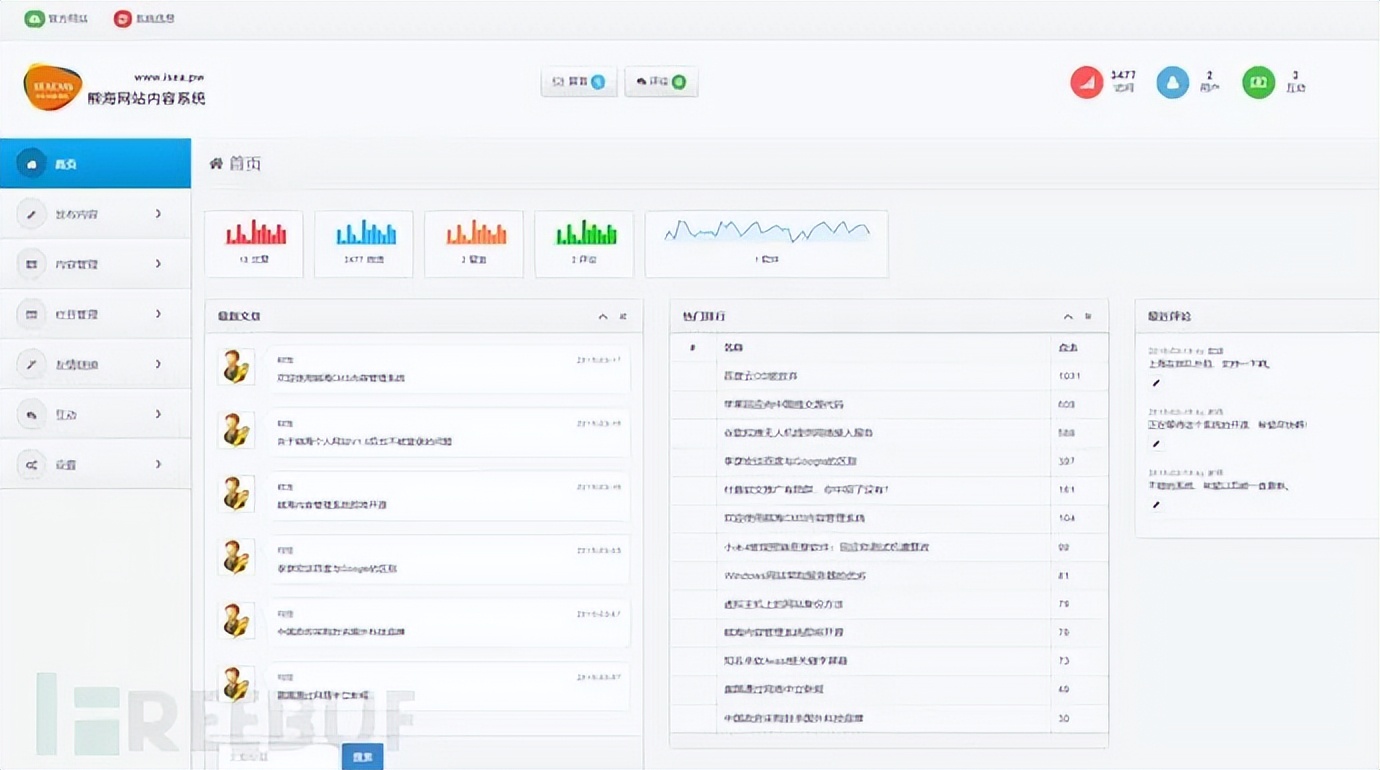Select the 系统信息 item in the top bar
The height and width of the screenshot is (770, 1380).
pos(145,17)
